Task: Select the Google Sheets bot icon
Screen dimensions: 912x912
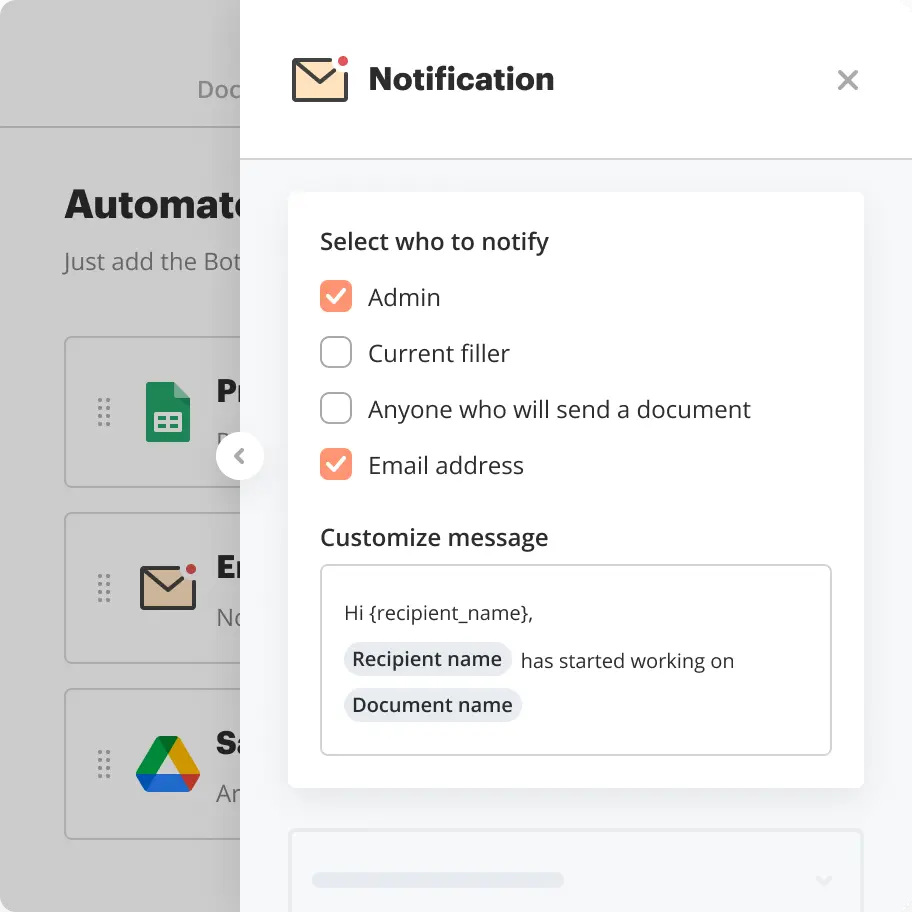Action: pyautogui.click(x=168, y=412)
